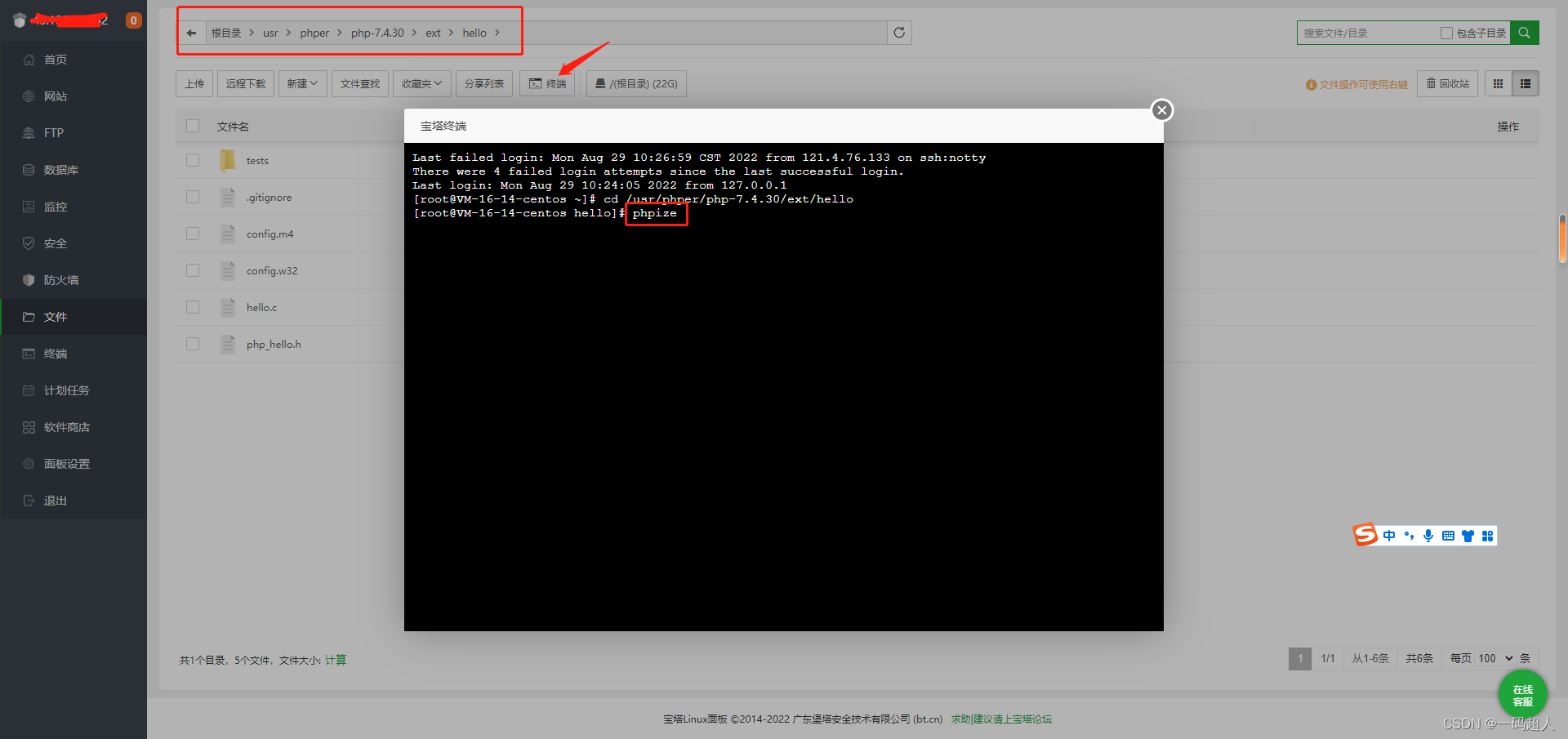
Task: Switch to grid icon view
Action: click(x=1498, y=83)
